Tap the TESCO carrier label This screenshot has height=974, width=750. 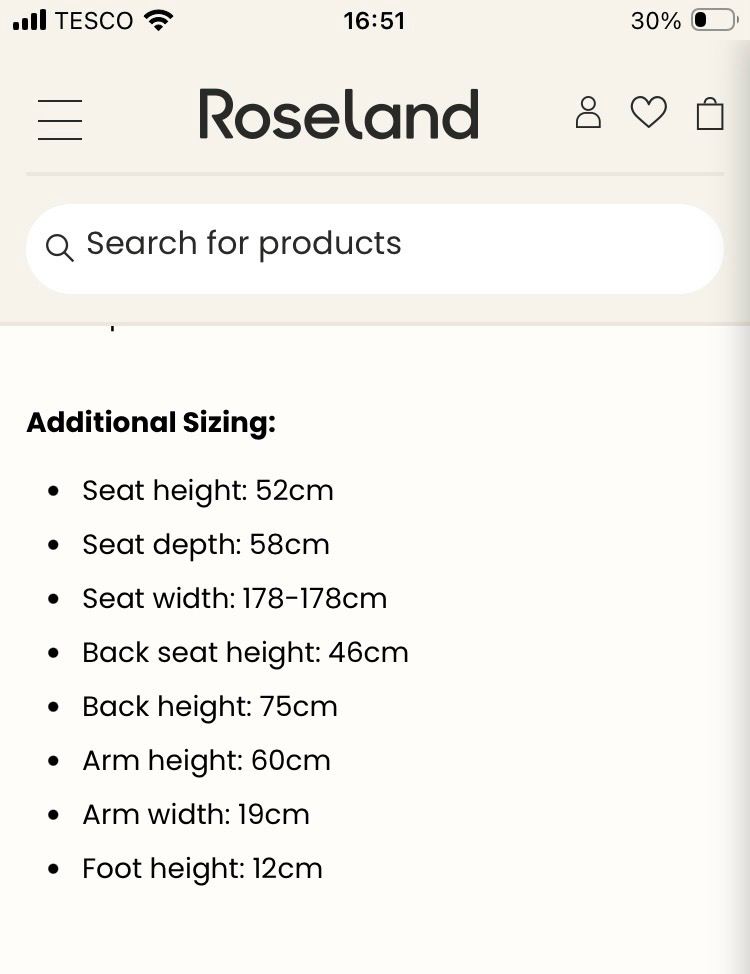(94, 20)
